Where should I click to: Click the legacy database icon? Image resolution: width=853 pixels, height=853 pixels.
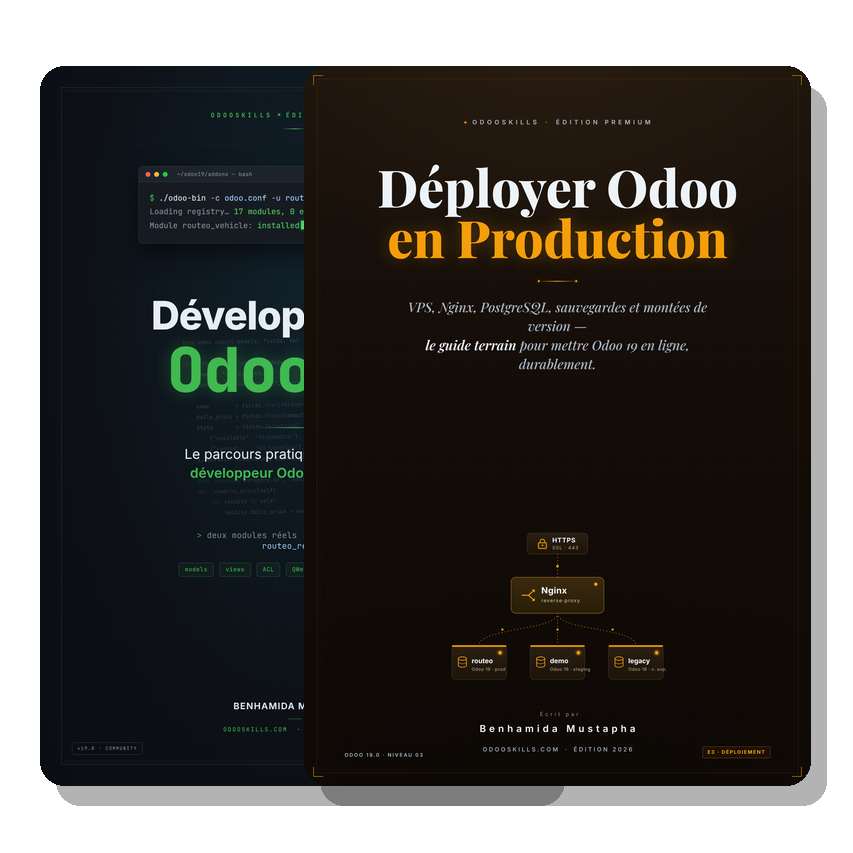coord(619,662)
